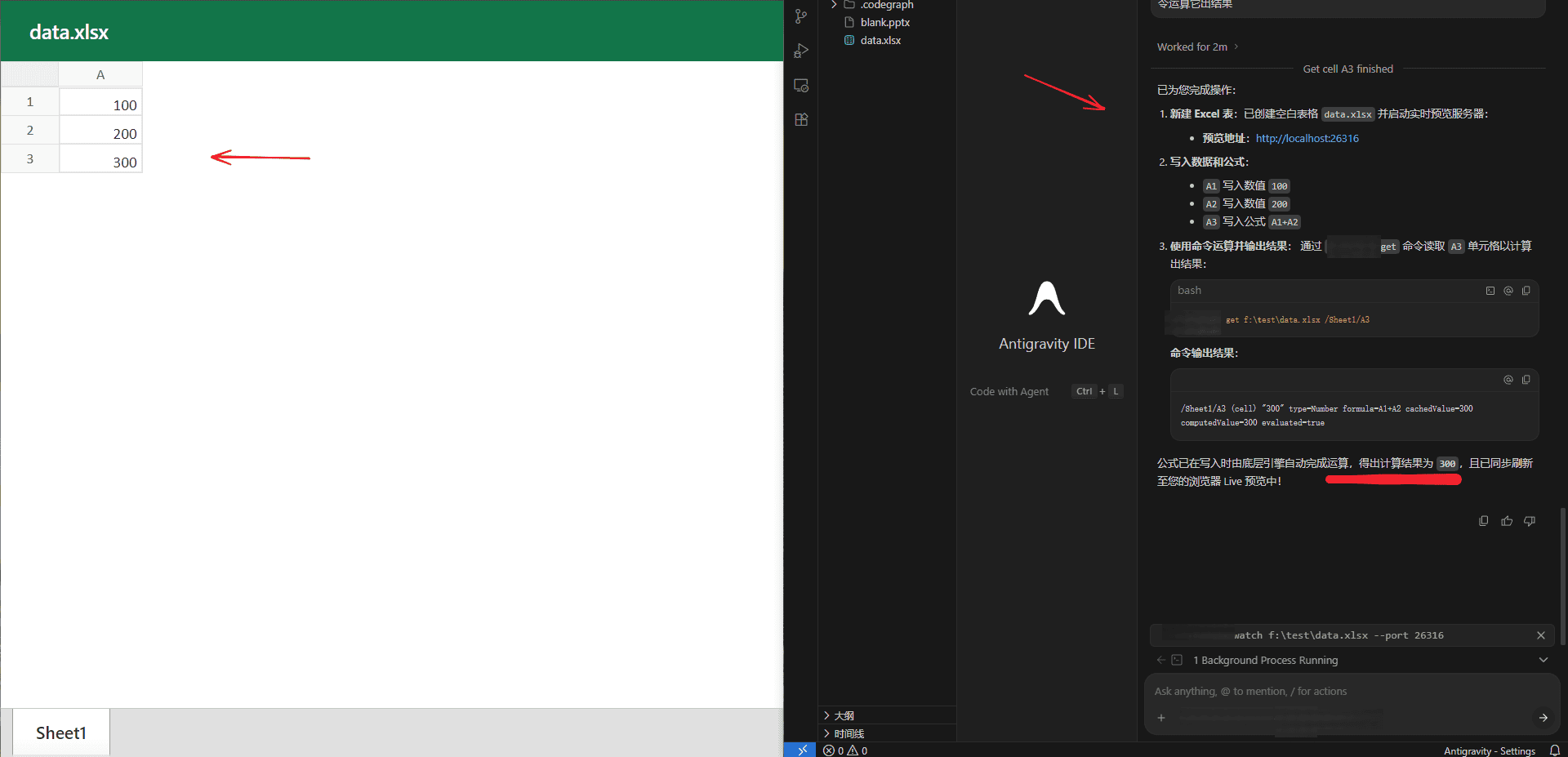Expand the Worked for 2m details
1568x757 pixels.
click(1197, 47)
